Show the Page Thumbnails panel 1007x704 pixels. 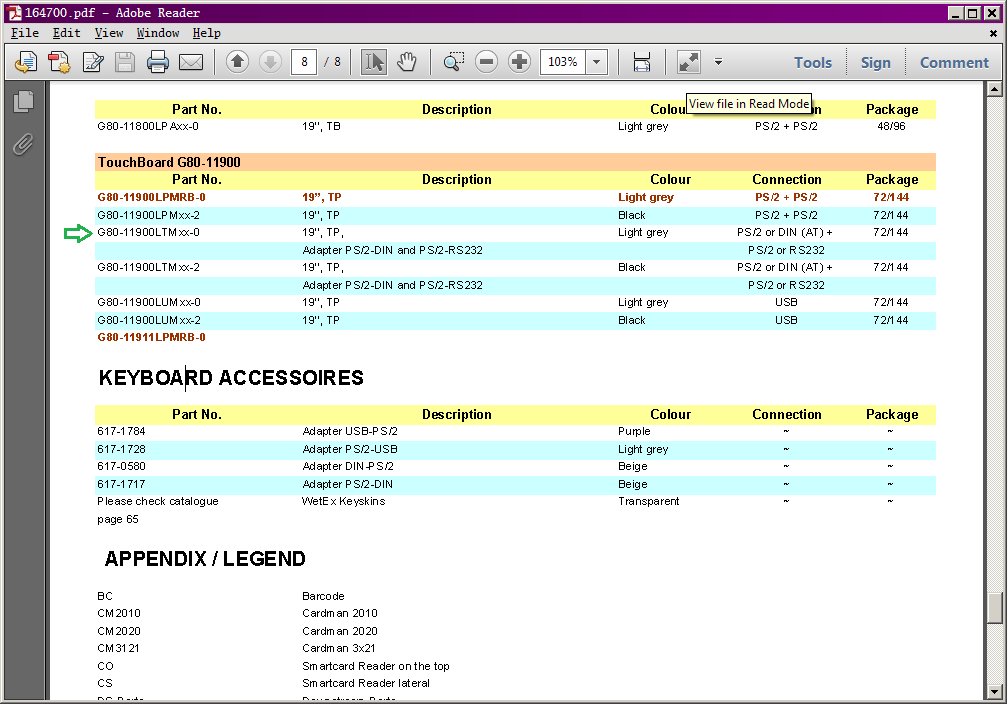click(x=23, y=100)
